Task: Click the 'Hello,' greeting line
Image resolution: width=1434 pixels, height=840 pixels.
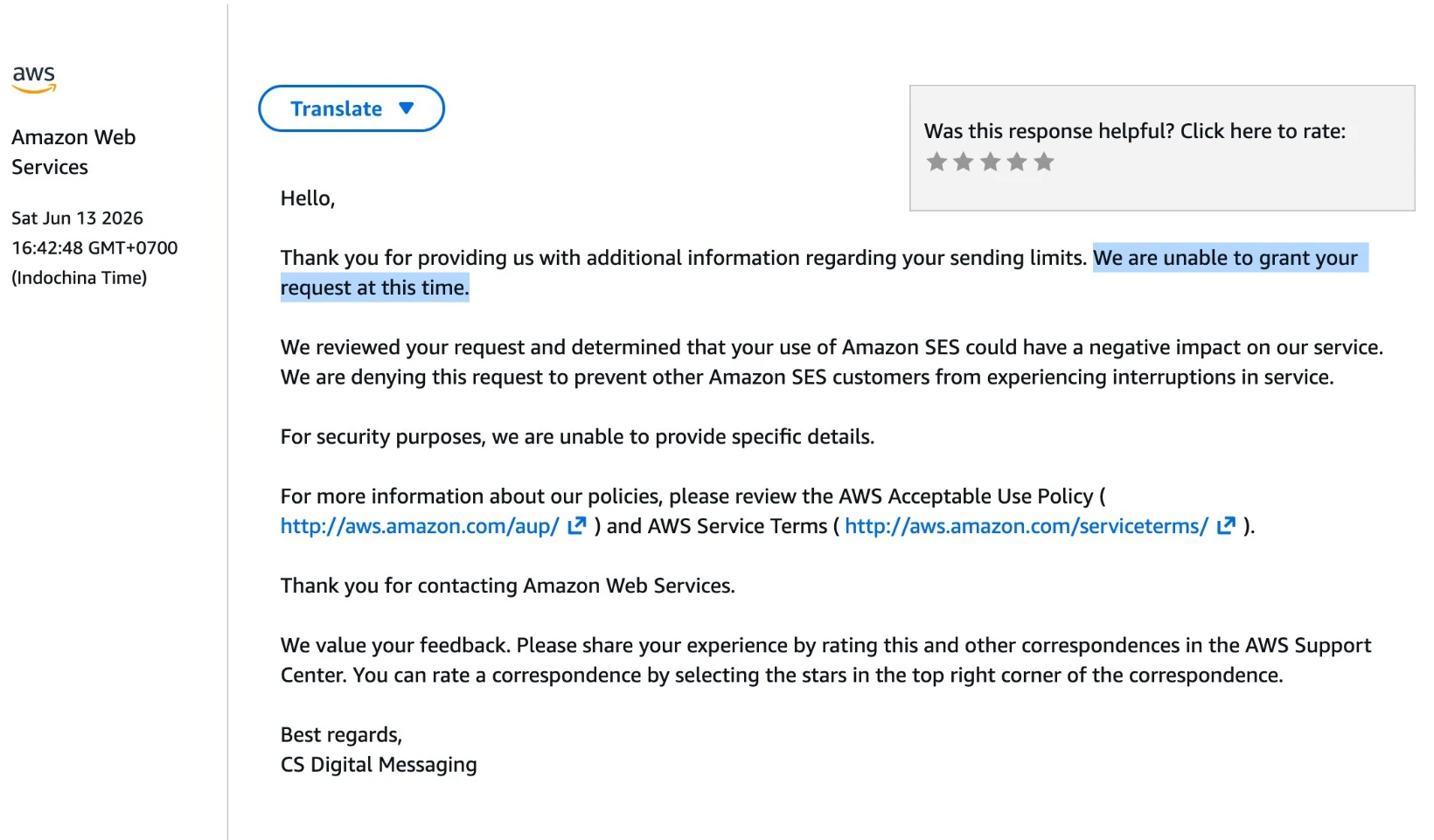Action: (x=308, y=198)
